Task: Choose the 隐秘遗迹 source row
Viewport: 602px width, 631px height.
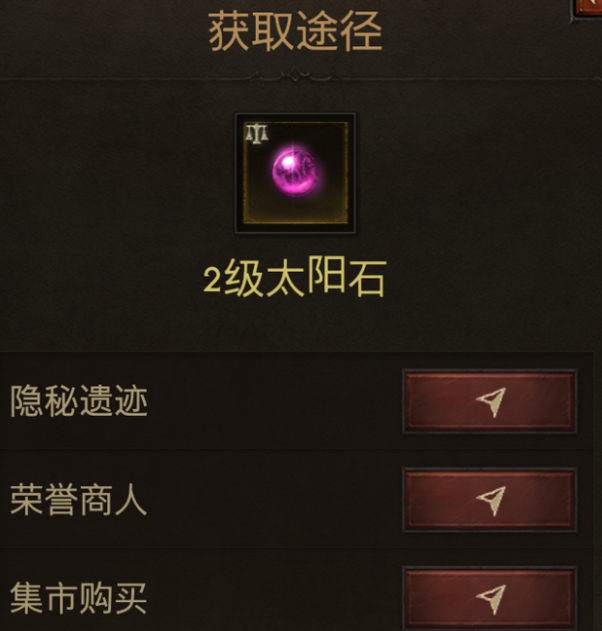Action: coord(297,401)
